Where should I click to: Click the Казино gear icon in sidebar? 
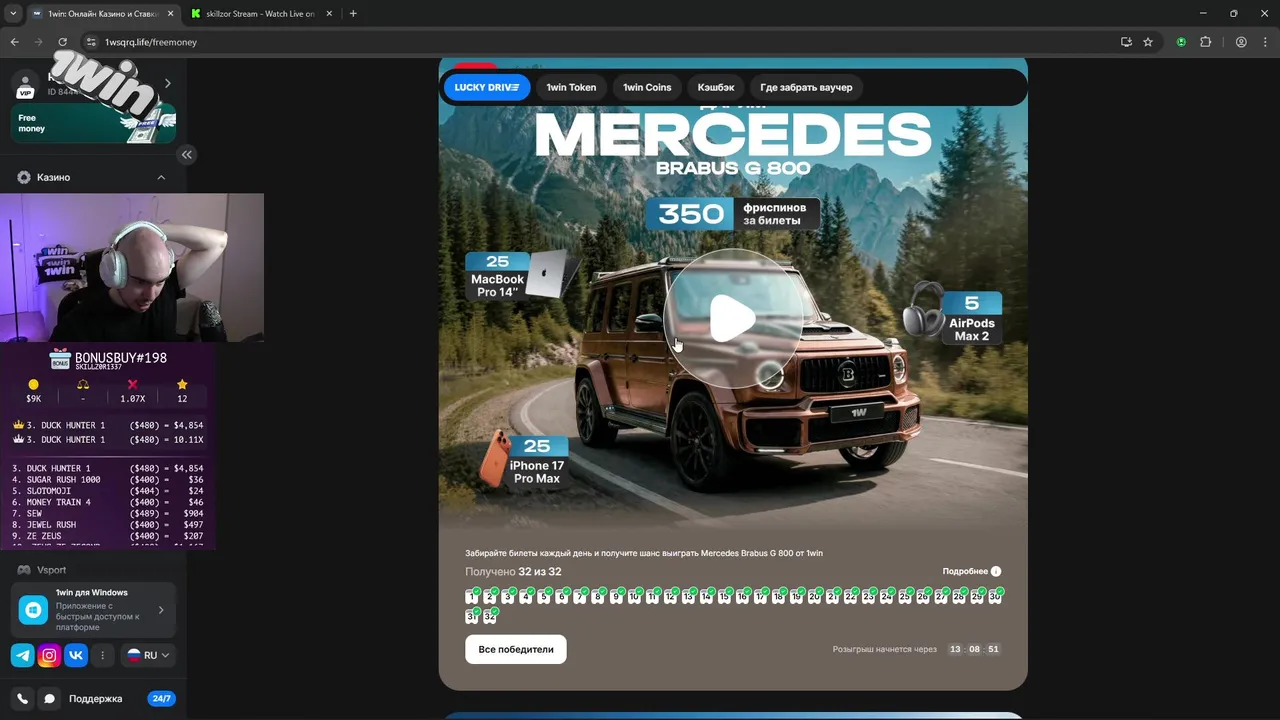tap(24, 177)
